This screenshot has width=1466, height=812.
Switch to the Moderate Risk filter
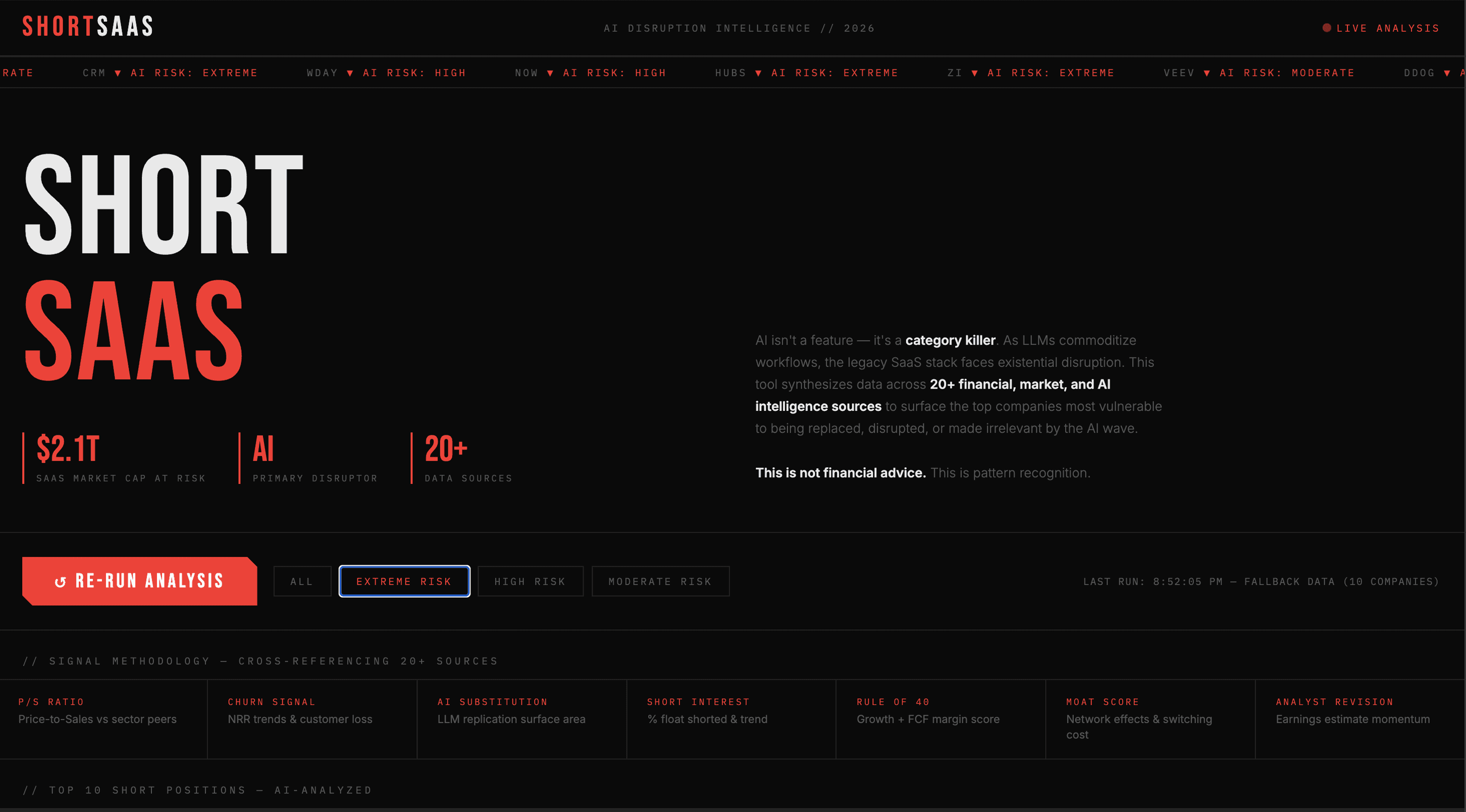click(x=660, y=581)
